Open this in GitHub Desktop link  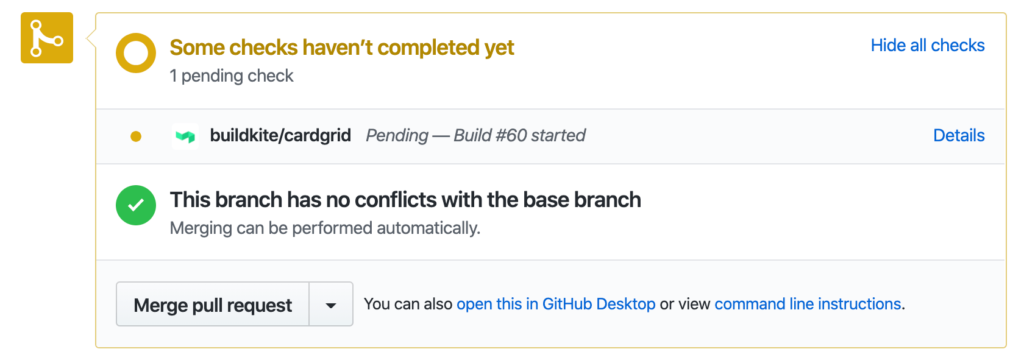[556, 304]
